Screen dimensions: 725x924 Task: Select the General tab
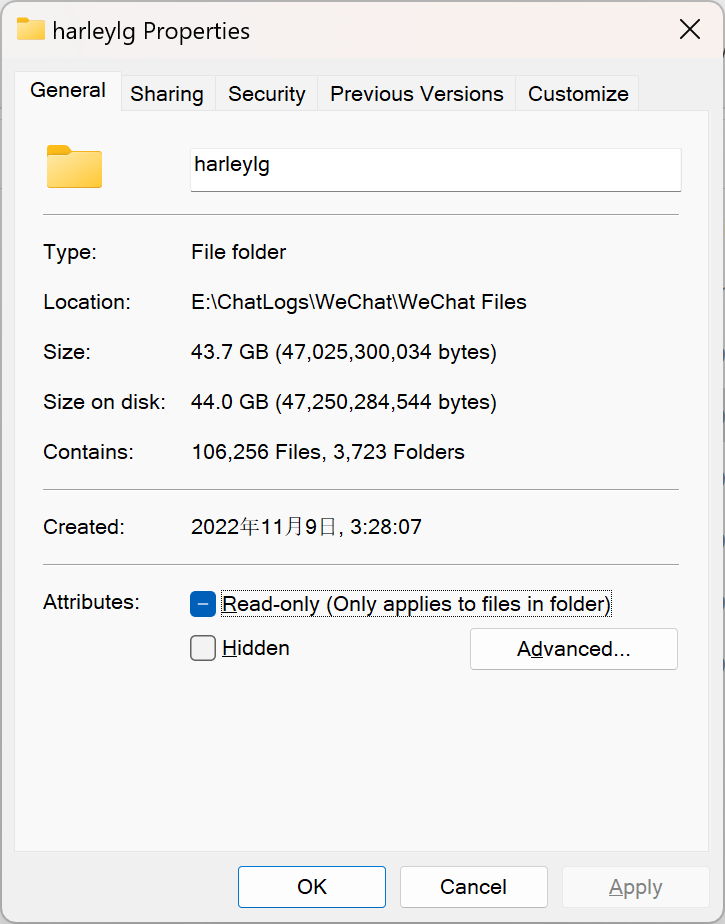(68, 91)
